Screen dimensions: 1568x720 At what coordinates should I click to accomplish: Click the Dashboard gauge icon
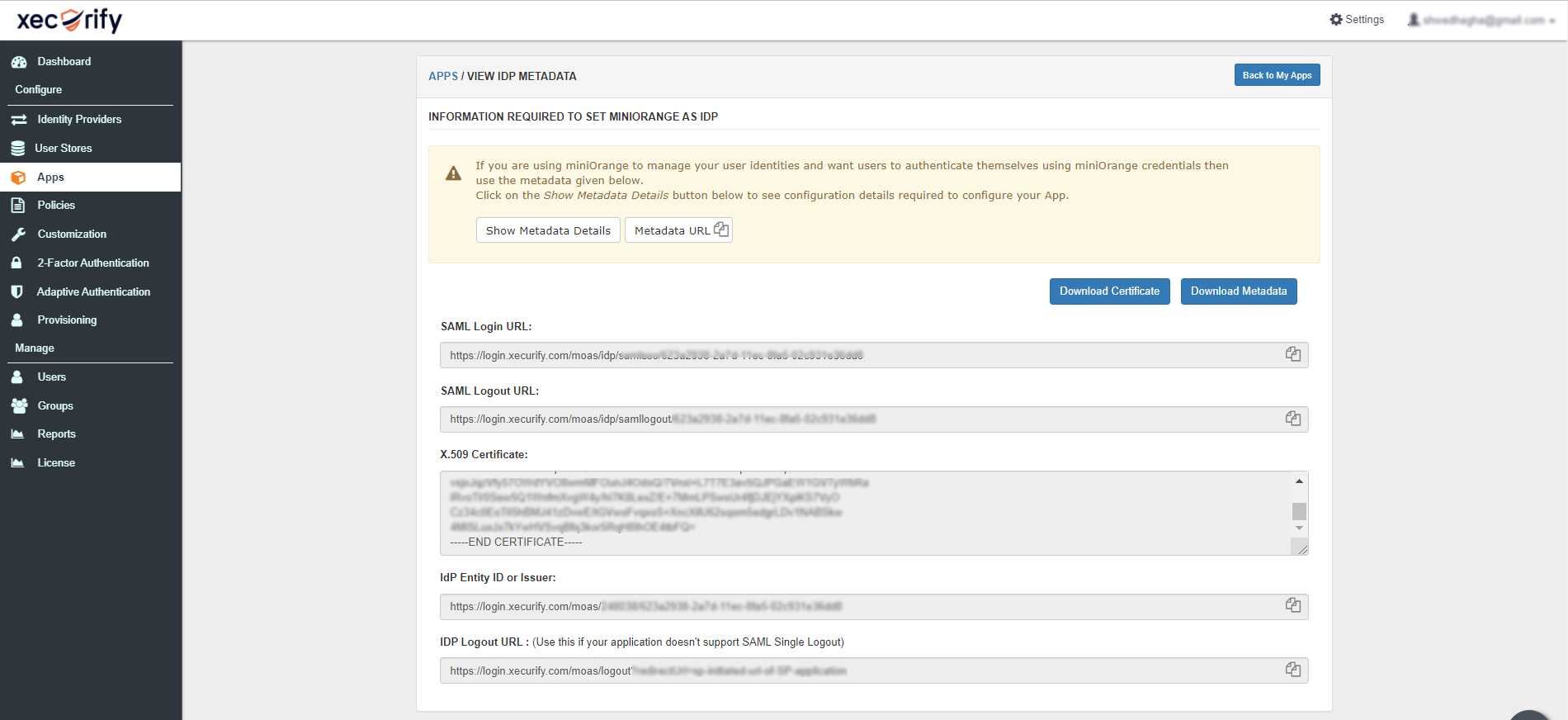click(x=19, y=62)
